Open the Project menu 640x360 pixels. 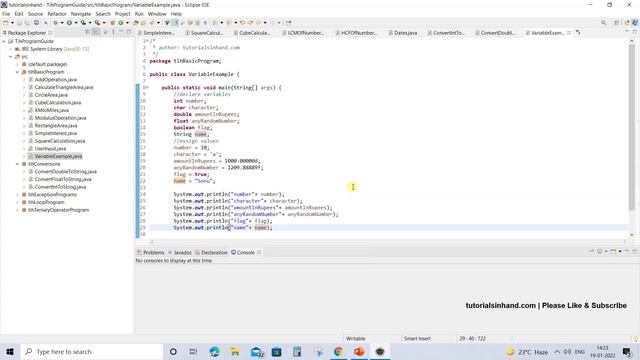[122, 14]
